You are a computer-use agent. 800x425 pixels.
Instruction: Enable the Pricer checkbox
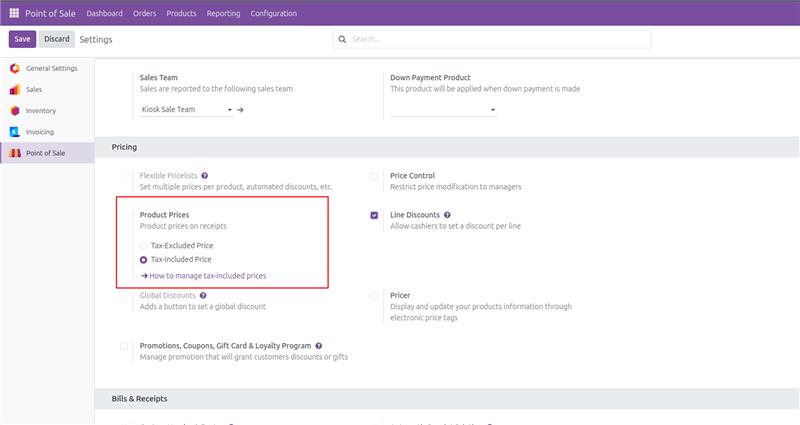pyautogui.click(x=374, y=296)
